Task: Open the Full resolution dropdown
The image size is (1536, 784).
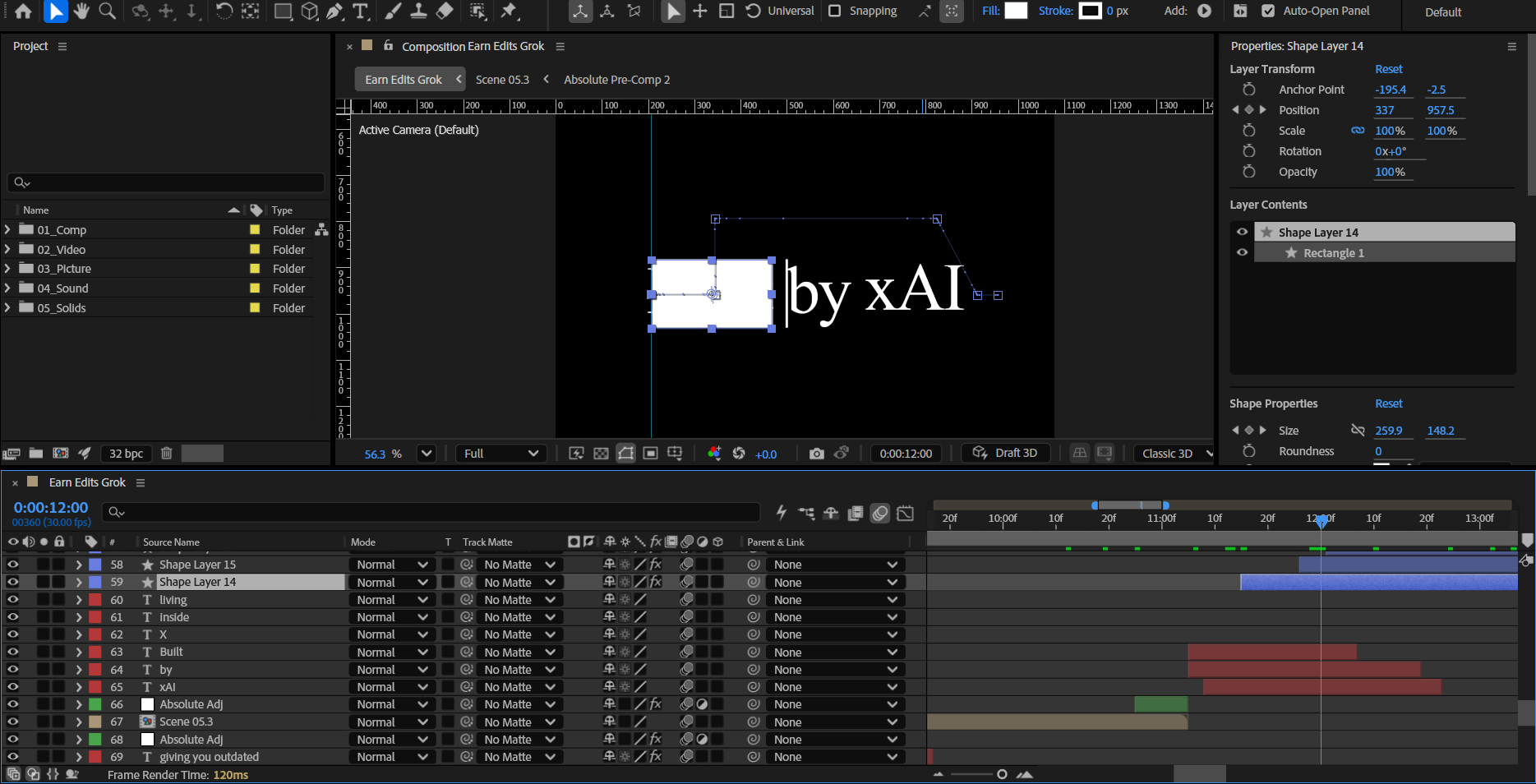Action: tap(500, 454)
